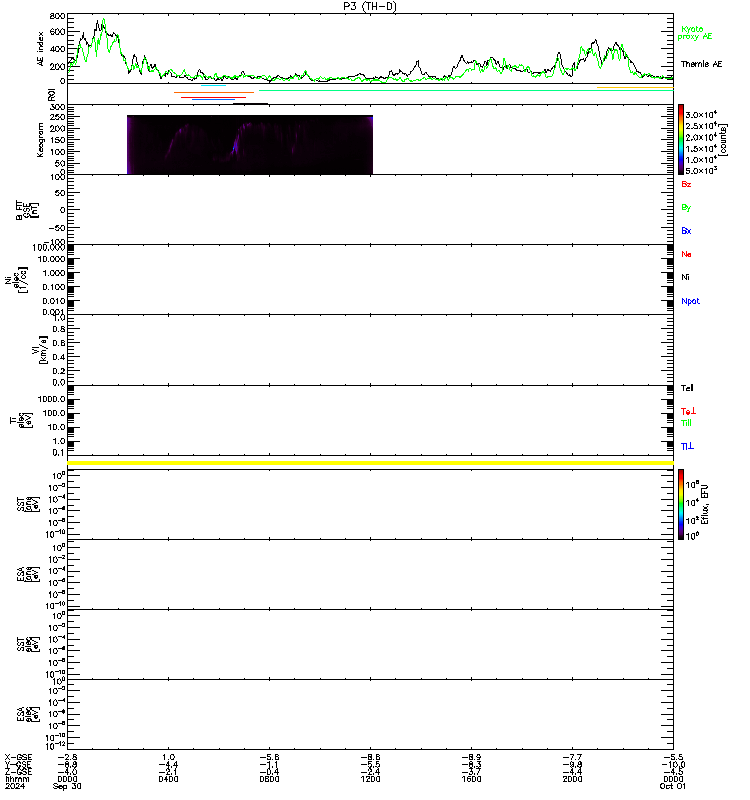
Task: Click the red Bz legend label
Action: 686,184
